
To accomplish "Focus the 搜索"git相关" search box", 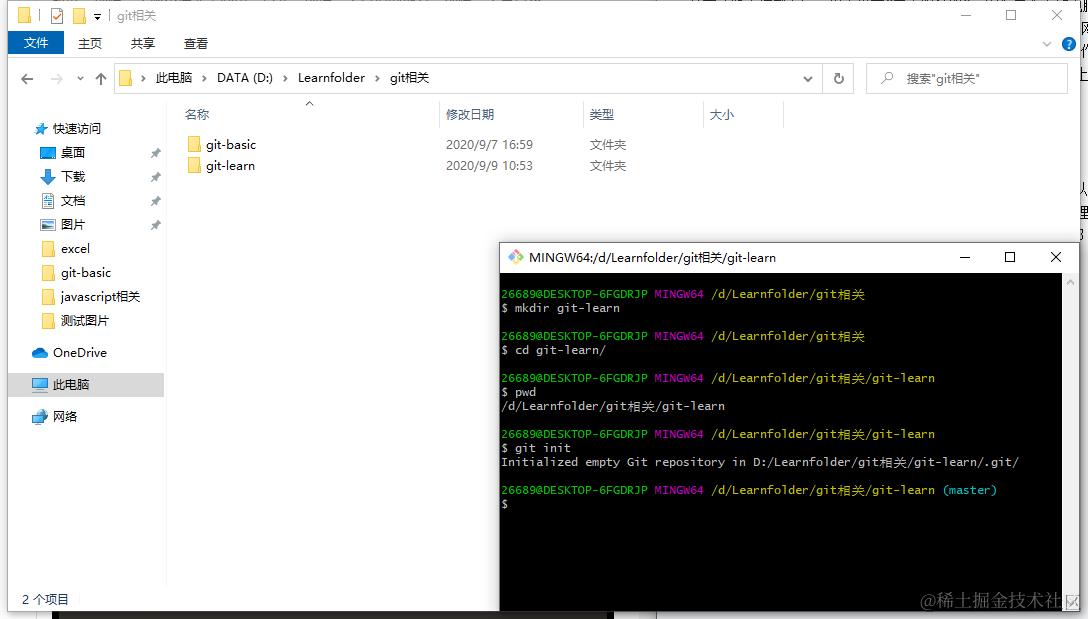I will (x=967, y=78).
